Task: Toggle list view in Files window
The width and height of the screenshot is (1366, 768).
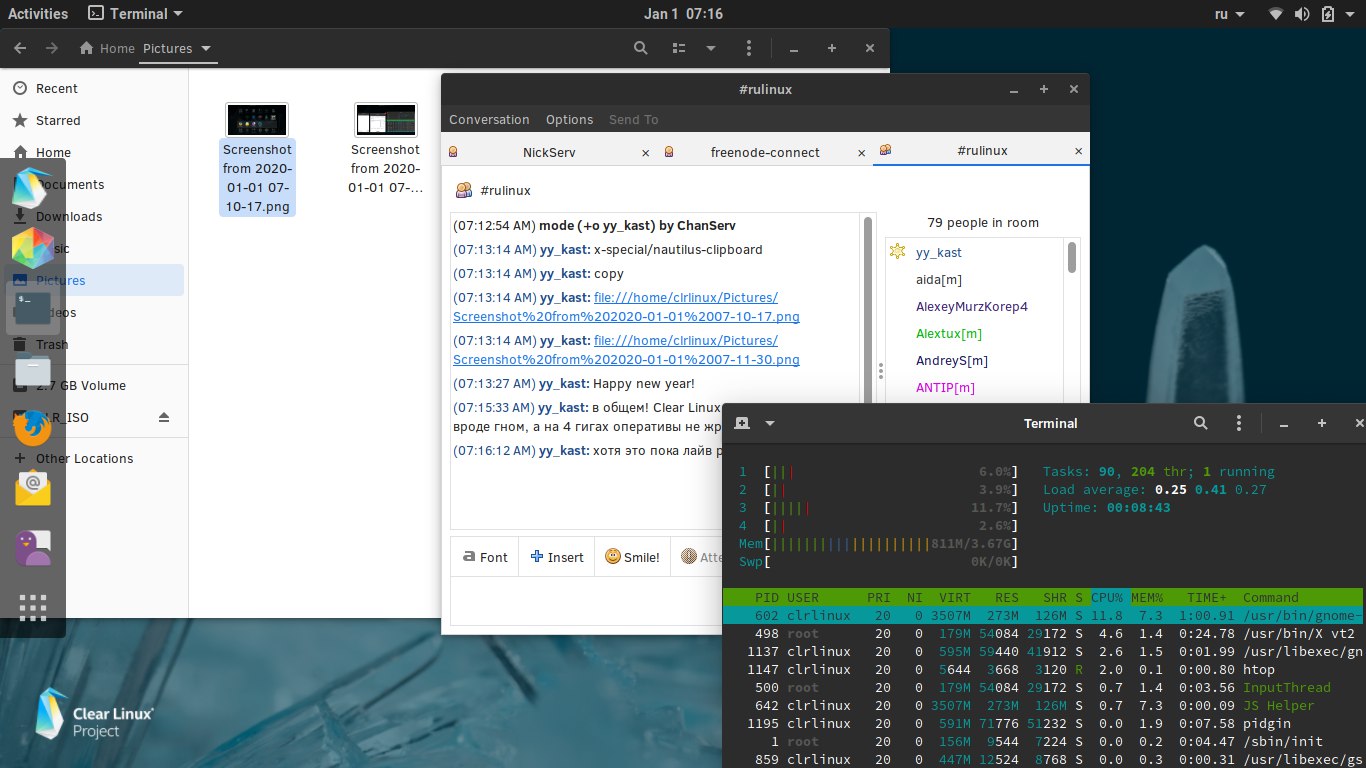Action: tap(679, 48)
